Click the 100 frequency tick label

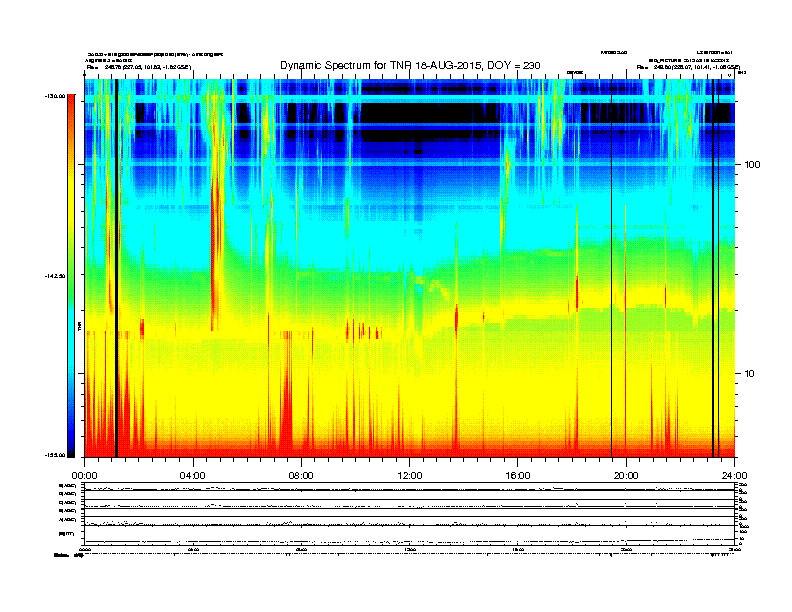click(752, 165)
